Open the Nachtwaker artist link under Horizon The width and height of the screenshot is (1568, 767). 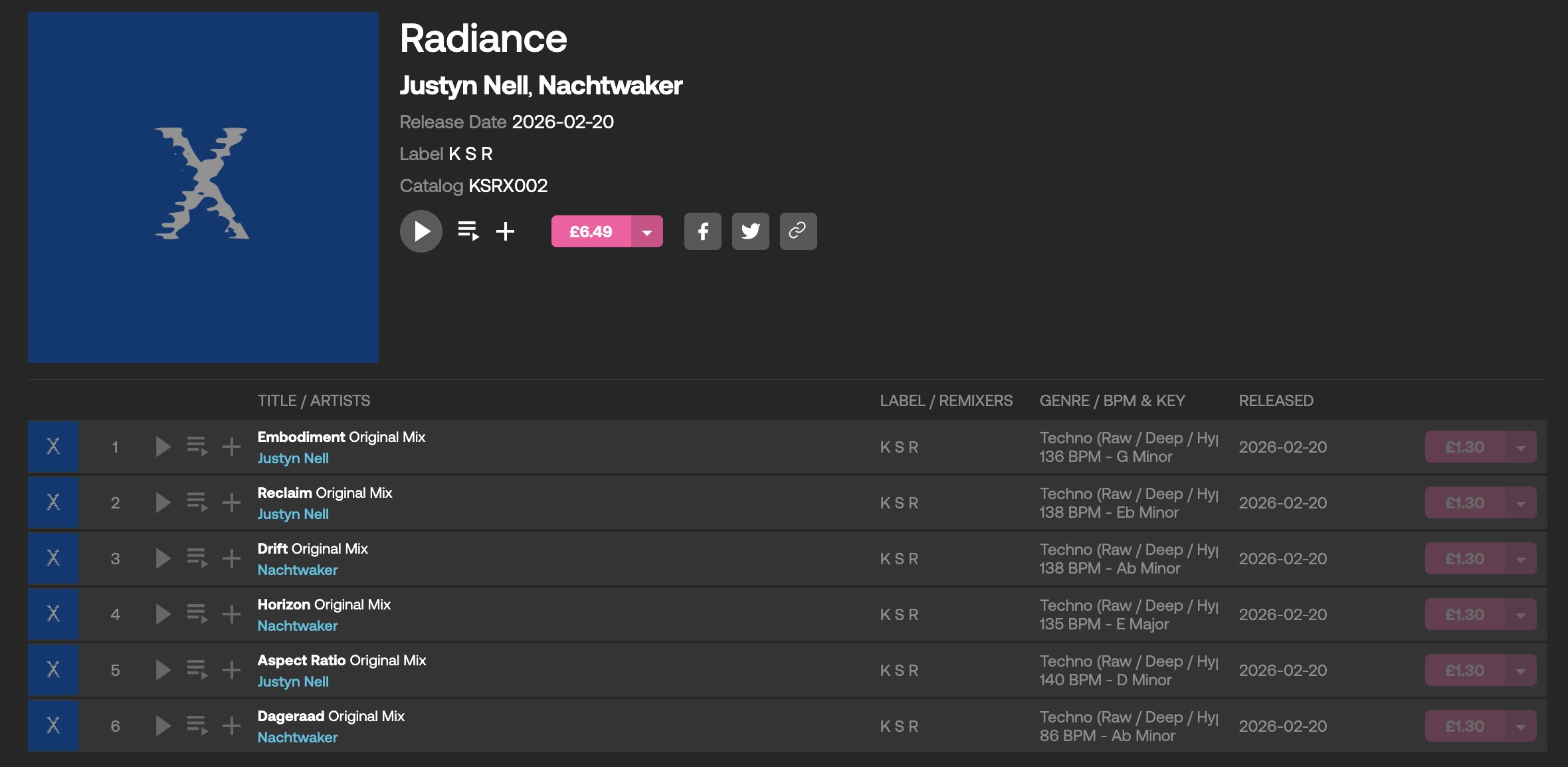[298, 626]
